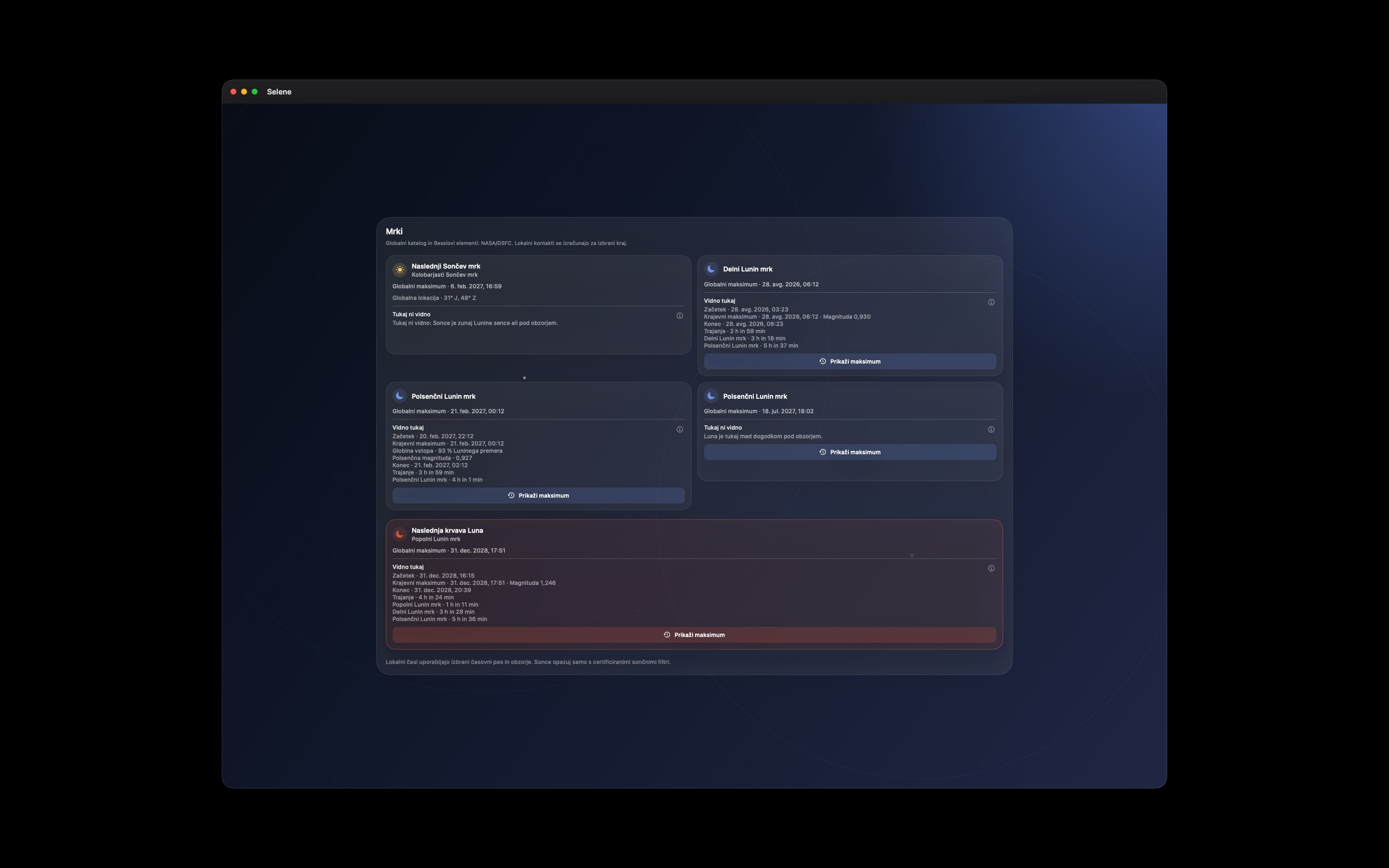Click the red moon icon of Naslednja krvava Luna
Viewport: 1389px width, 868px height.
(399, 534)
